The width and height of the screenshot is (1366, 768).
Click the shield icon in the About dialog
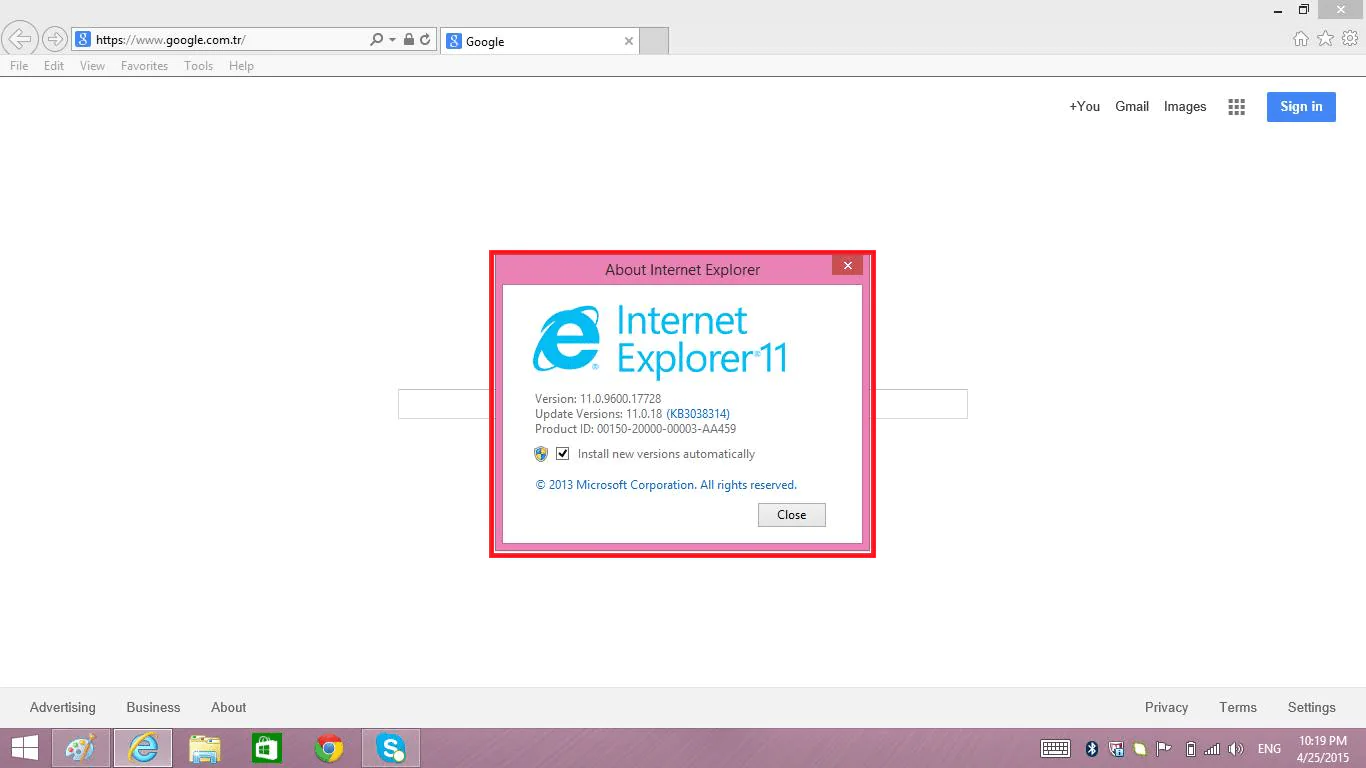click(540, 453)
